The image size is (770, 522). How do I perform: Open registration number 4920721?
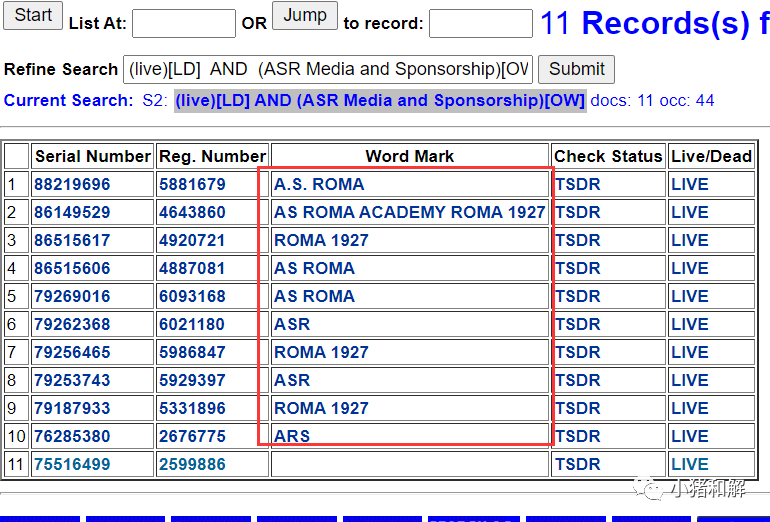click(x=192, y=240)
